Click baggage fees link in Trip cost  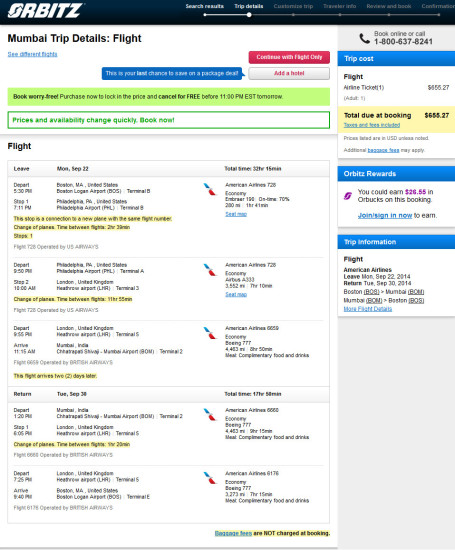tap(383, 150)
